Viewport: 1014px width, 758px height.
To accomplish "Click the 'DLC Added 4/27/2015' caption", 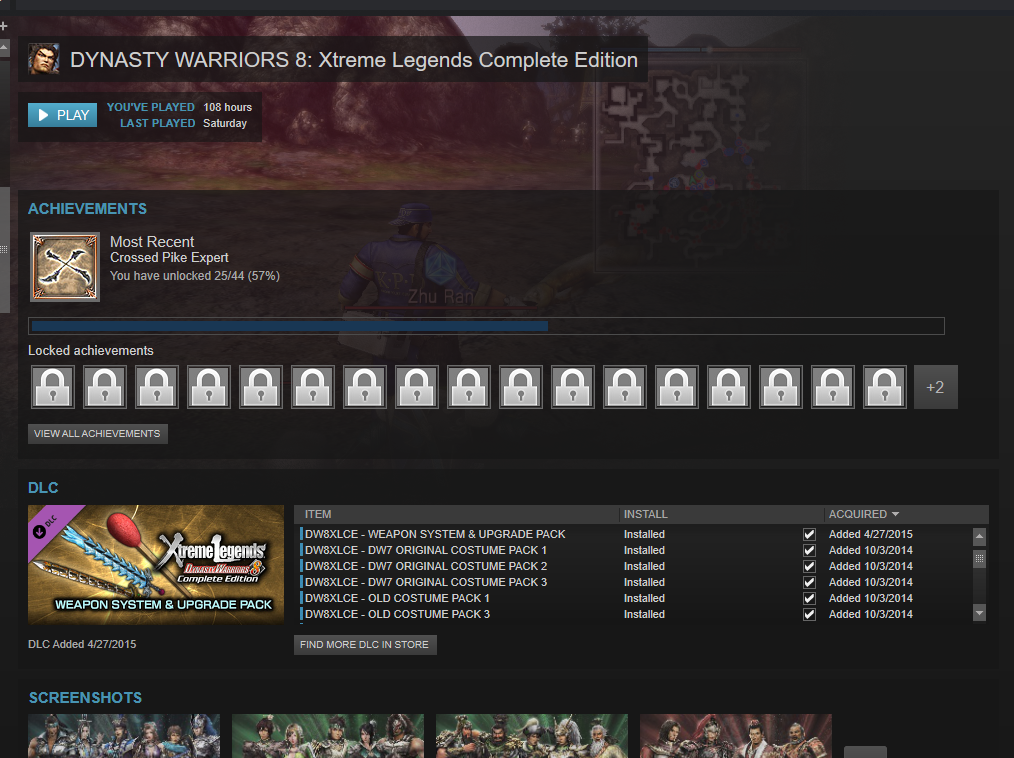I will click(x=82, y=644).
